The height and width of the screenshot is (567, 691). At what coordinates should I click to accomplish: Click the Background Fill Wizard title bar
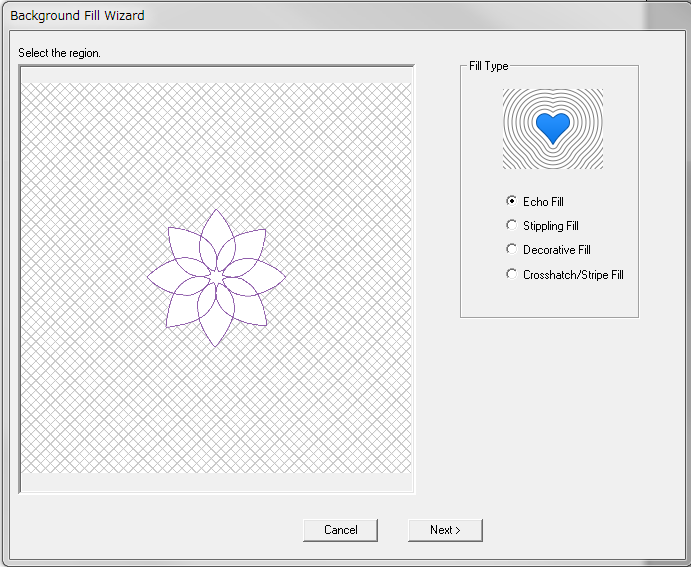pos(77,16)
